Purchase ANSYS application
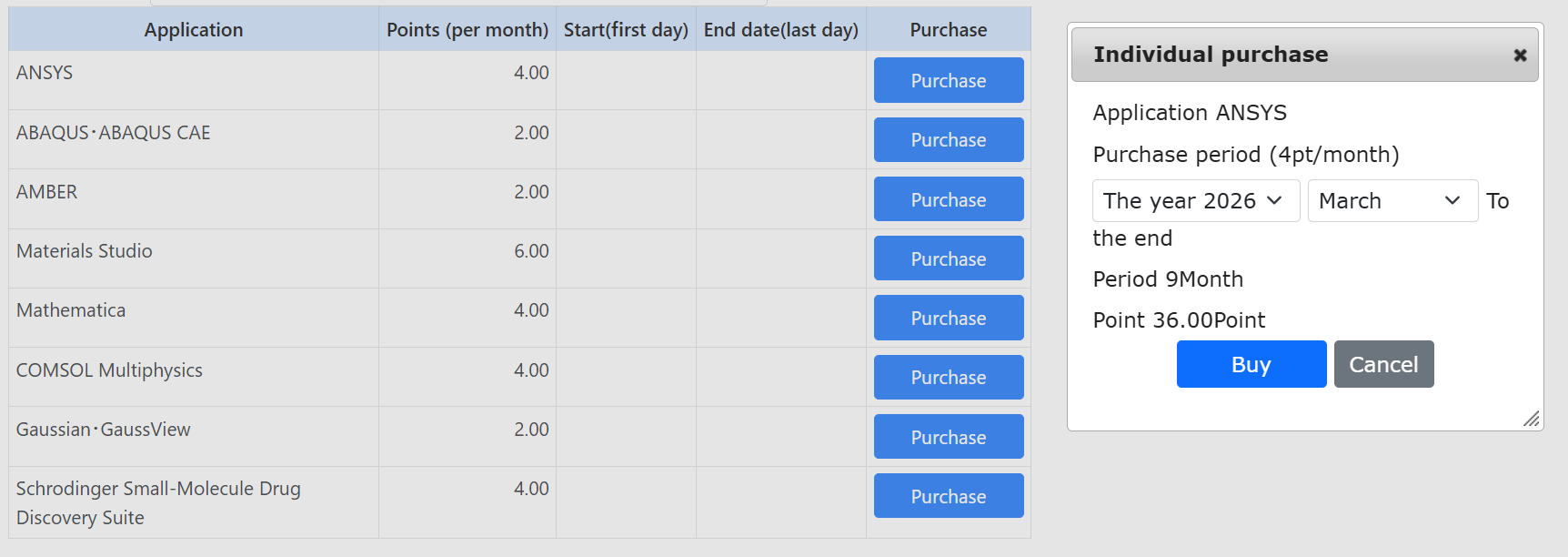The image size is (1568, 557). [x=948, y=81]
